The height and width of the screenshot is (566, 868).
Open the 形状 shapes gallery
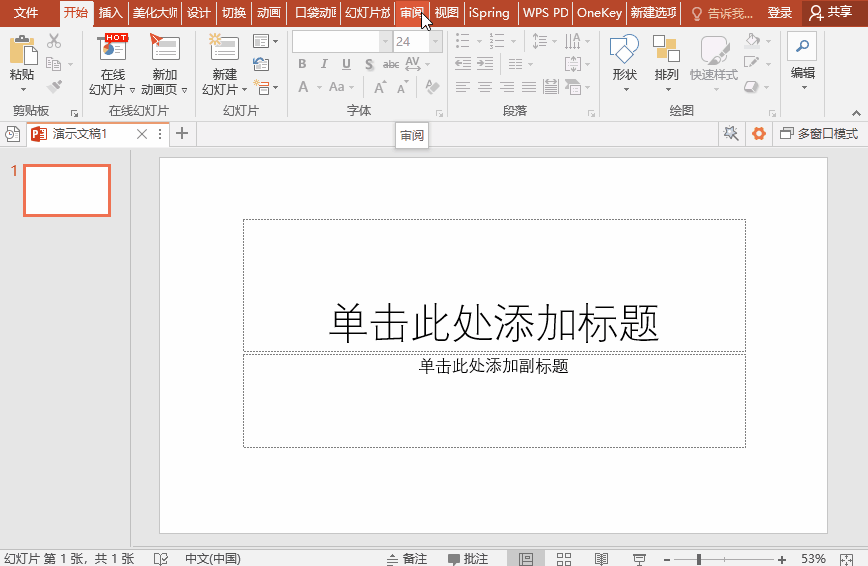point(624,63)
